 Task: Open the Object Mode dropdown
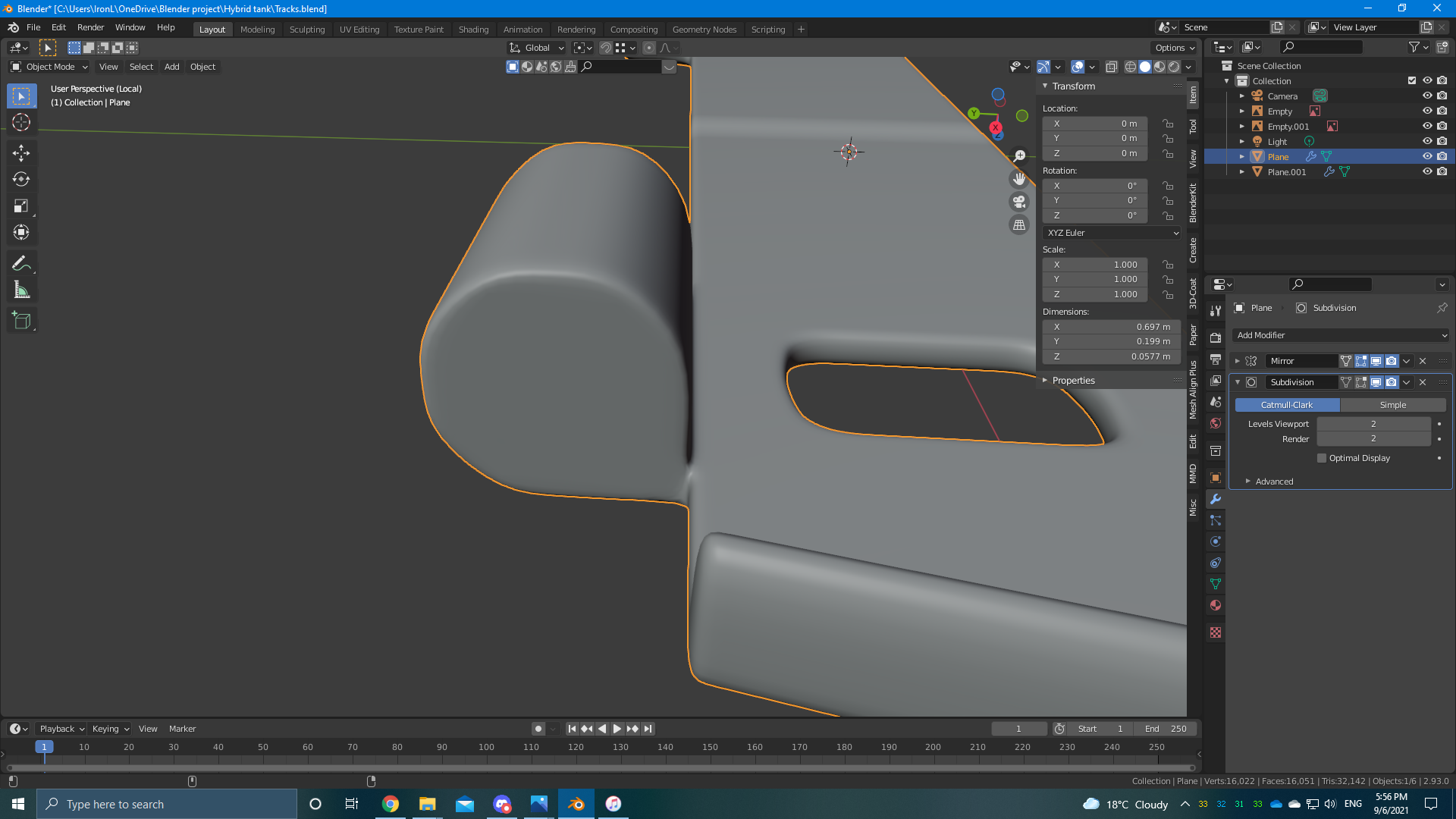click(50, 67)
